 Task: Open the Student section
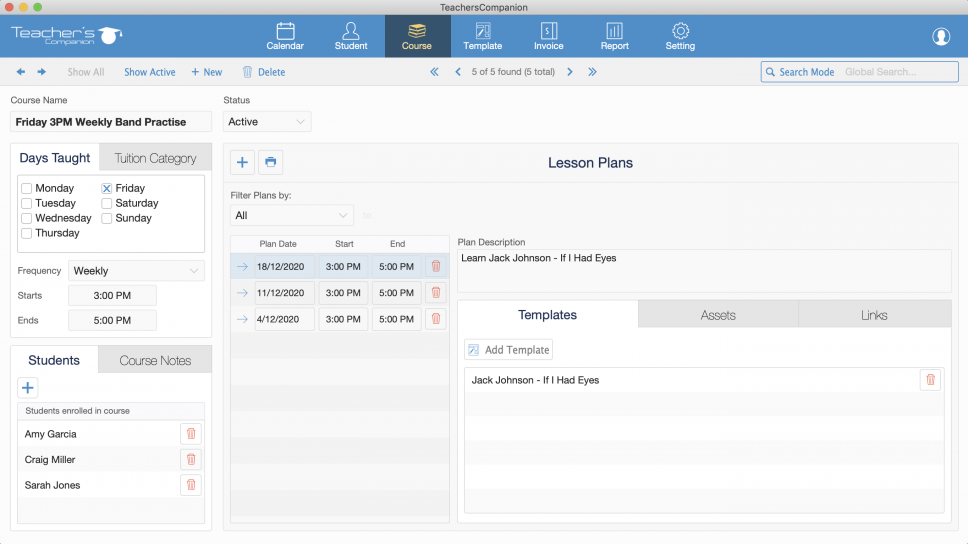tap(351, 36)
